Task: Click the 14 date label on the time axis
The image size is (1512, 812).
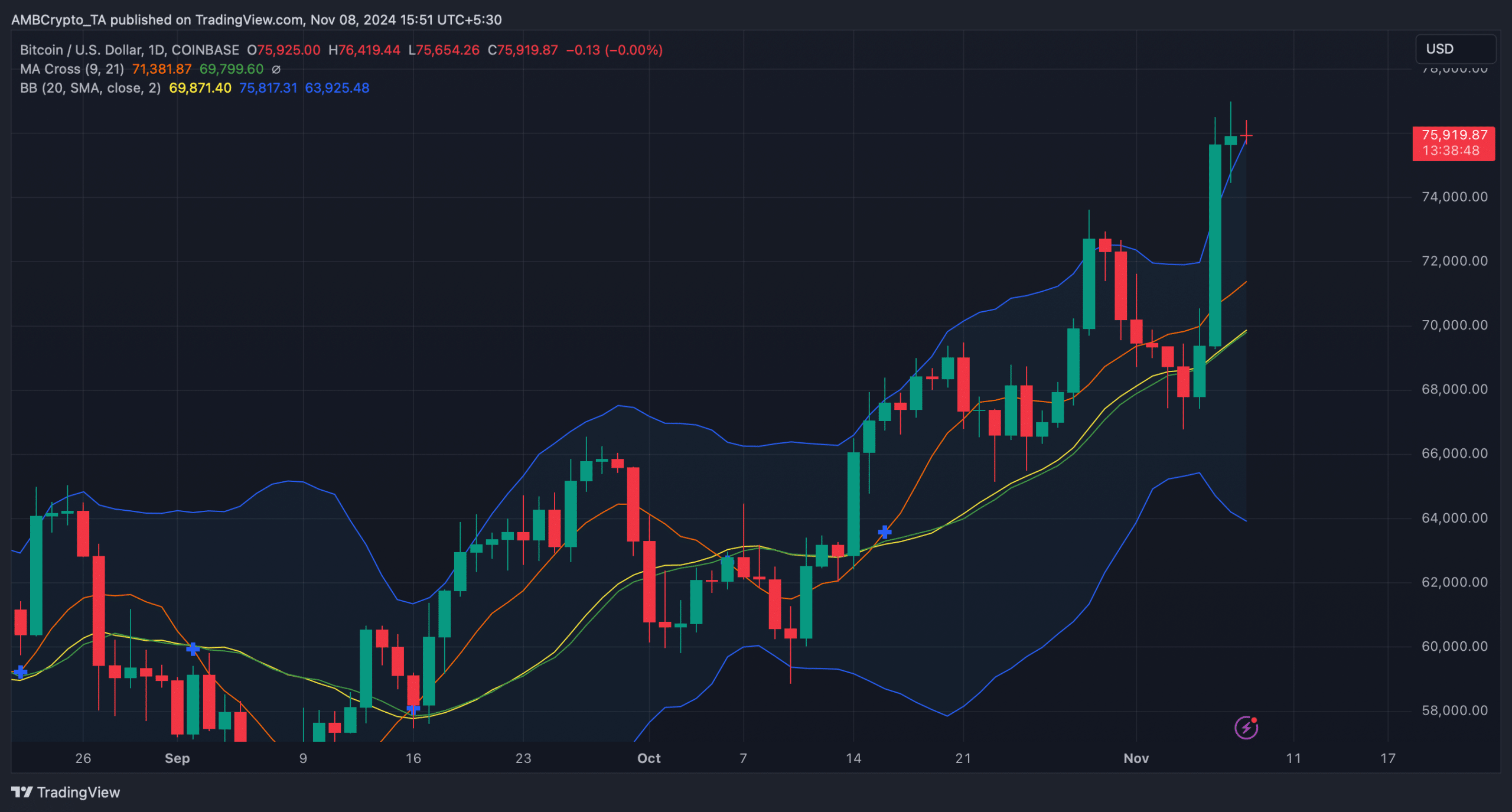Action: (x=853, y=759)
